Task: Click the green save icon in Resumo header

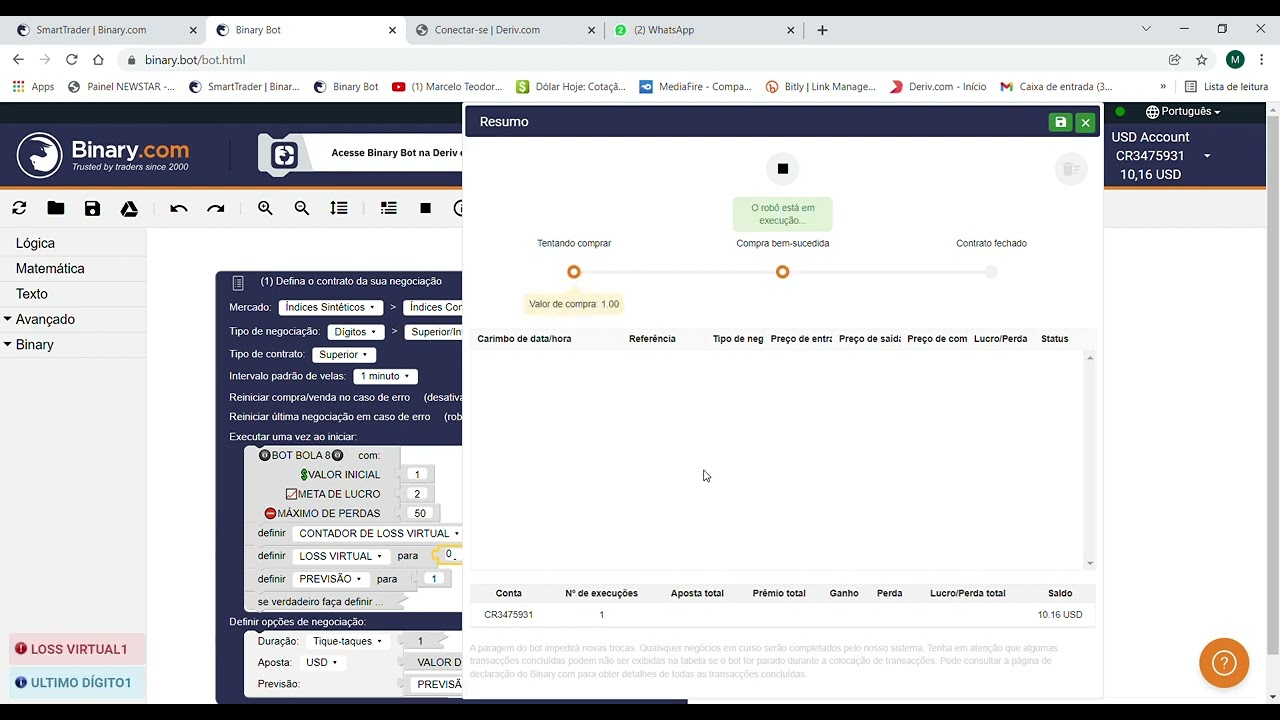Action: [1060, 122]
